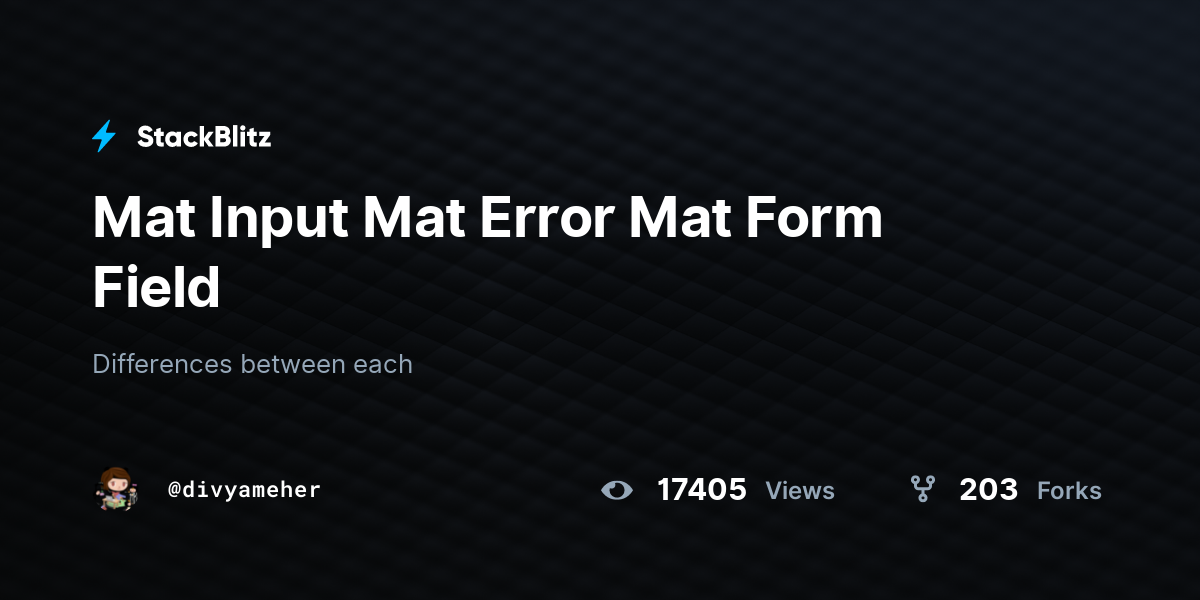
Task: Click the StackBlitz wordmark text
Action: (204, 137)
